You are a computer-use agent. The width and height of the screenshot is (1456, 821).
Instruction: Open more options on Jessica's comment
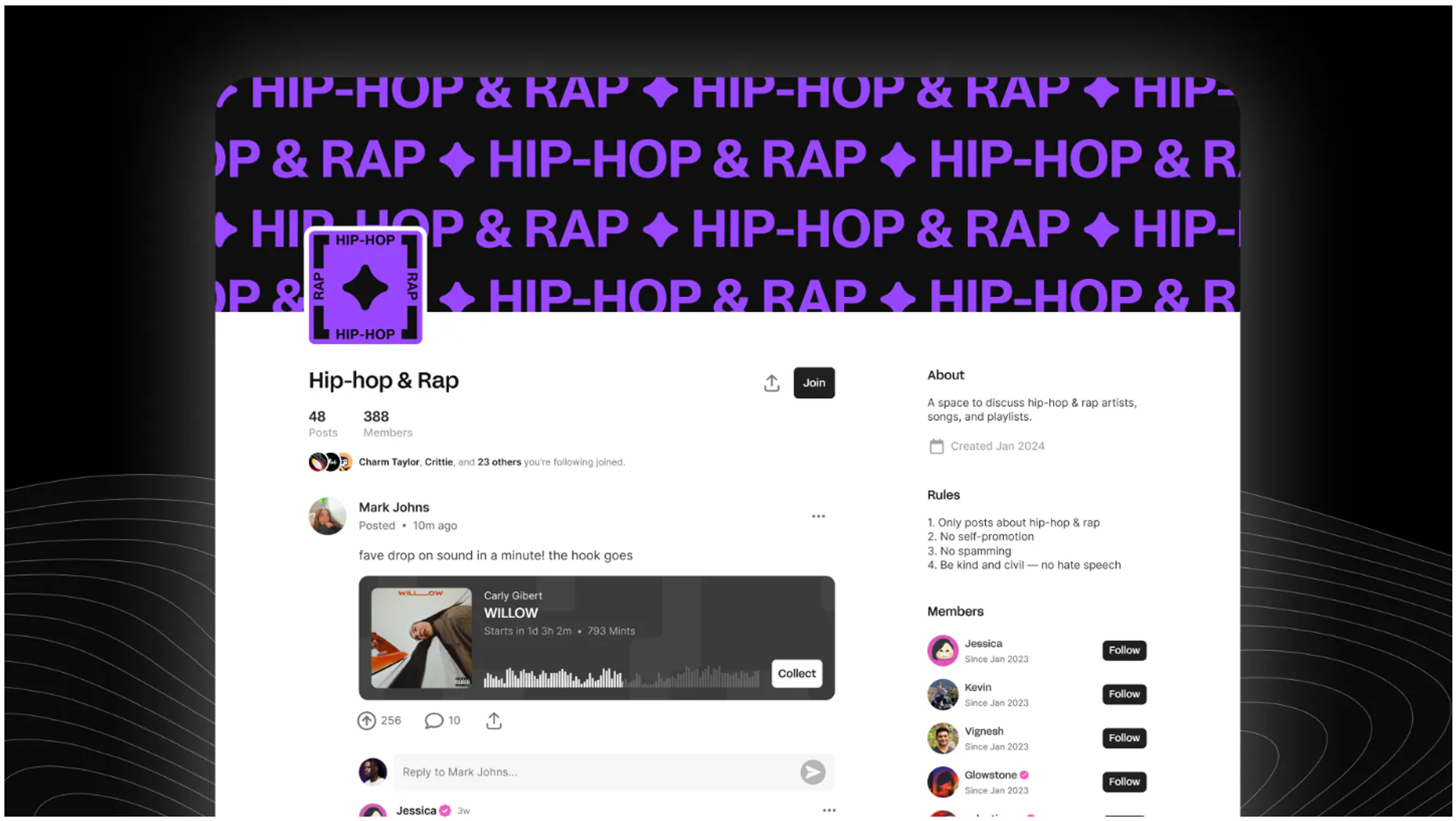pyautogui.click(x=829, y=810)
